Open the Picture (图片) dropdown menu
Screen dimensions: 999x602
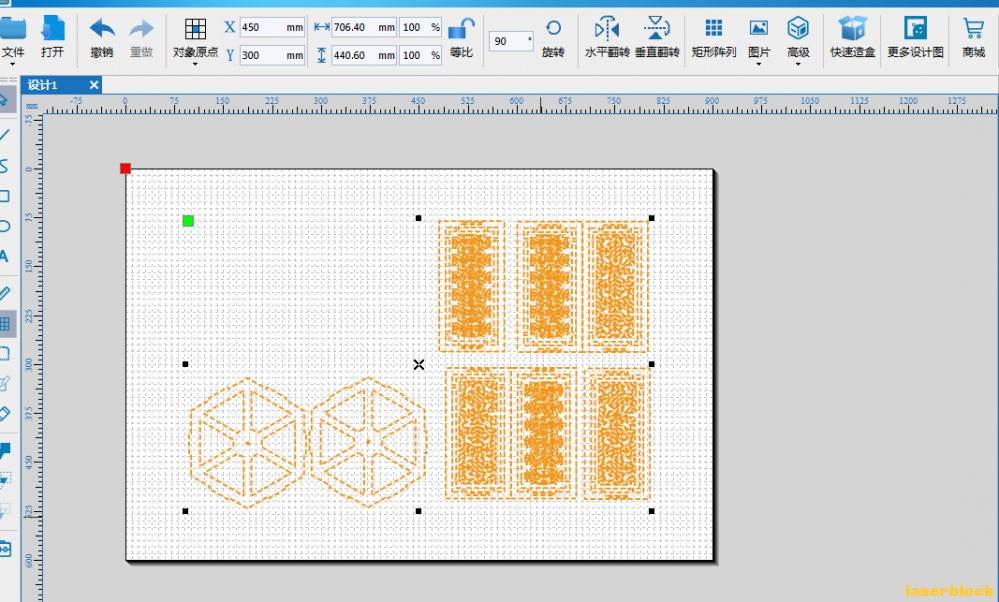click(x=758, y=64)
